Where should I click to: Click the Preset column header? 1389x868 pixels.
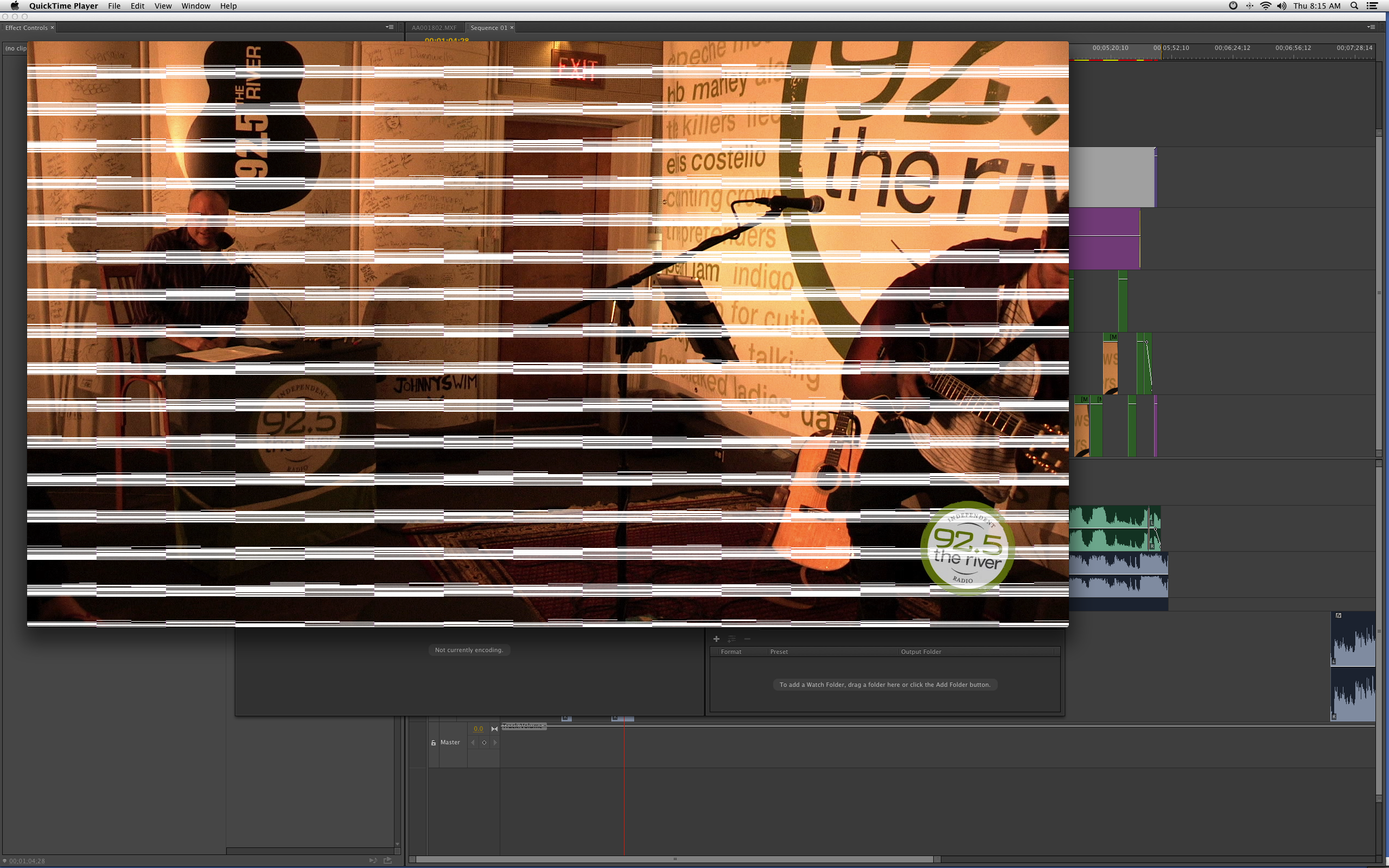tap(779, 652)
